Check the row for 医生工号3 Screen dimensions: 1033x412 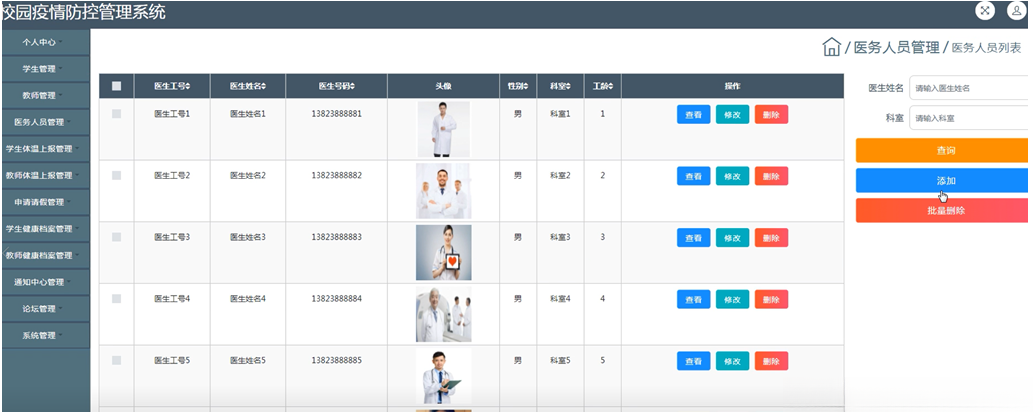pyautogui.click(x=117, y=237)
